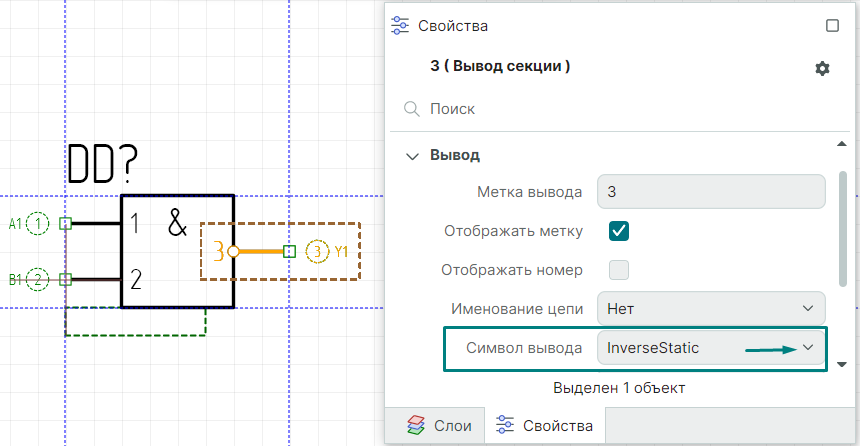Click the Свойства sliders icon in header
The height and width of the screenshot is (446, 860).
(x=401, y=26)
